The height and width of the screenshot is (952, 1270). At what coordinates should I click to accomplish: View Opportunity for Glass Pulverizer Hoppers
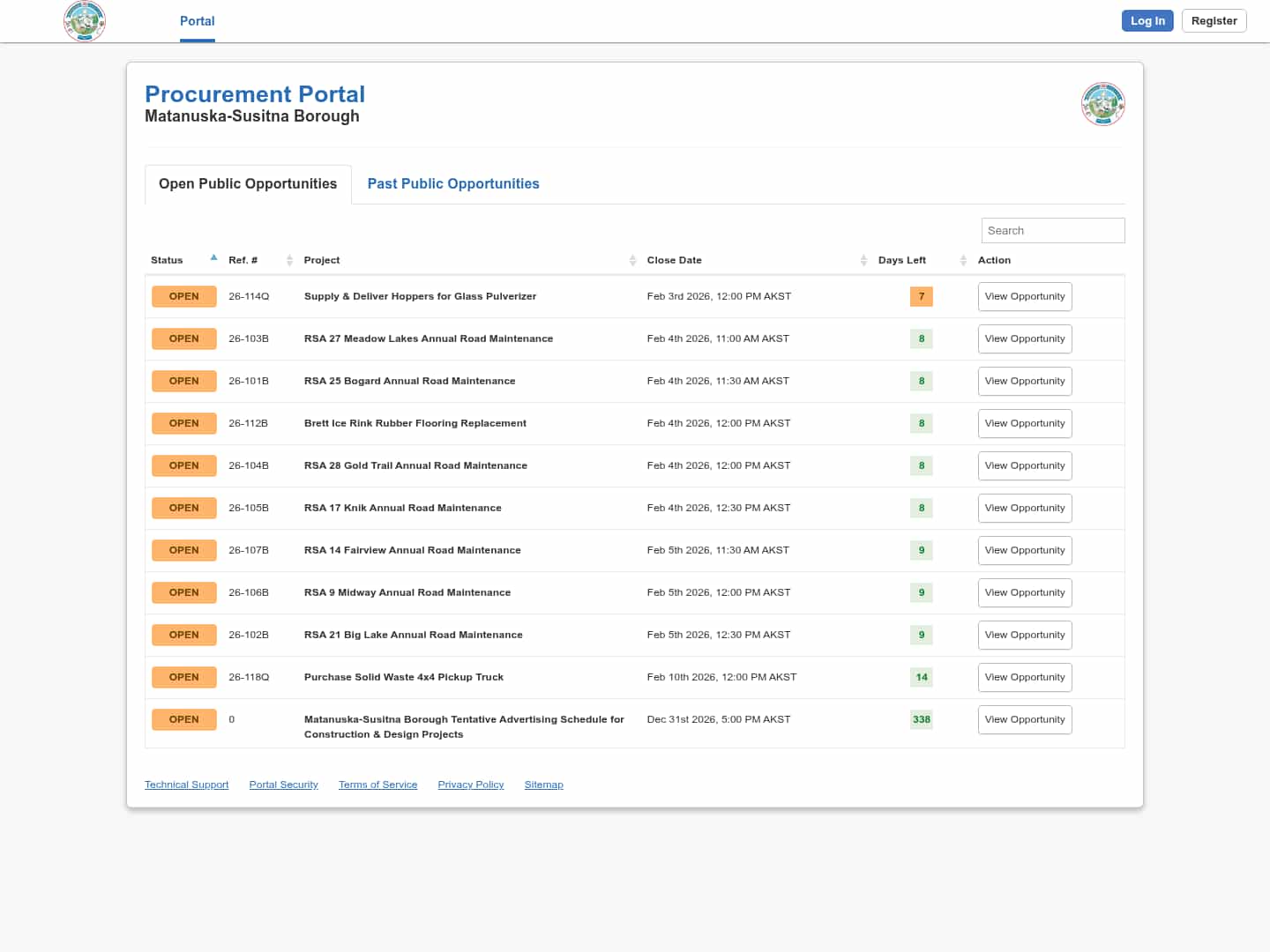click(x=1024, y=296)
